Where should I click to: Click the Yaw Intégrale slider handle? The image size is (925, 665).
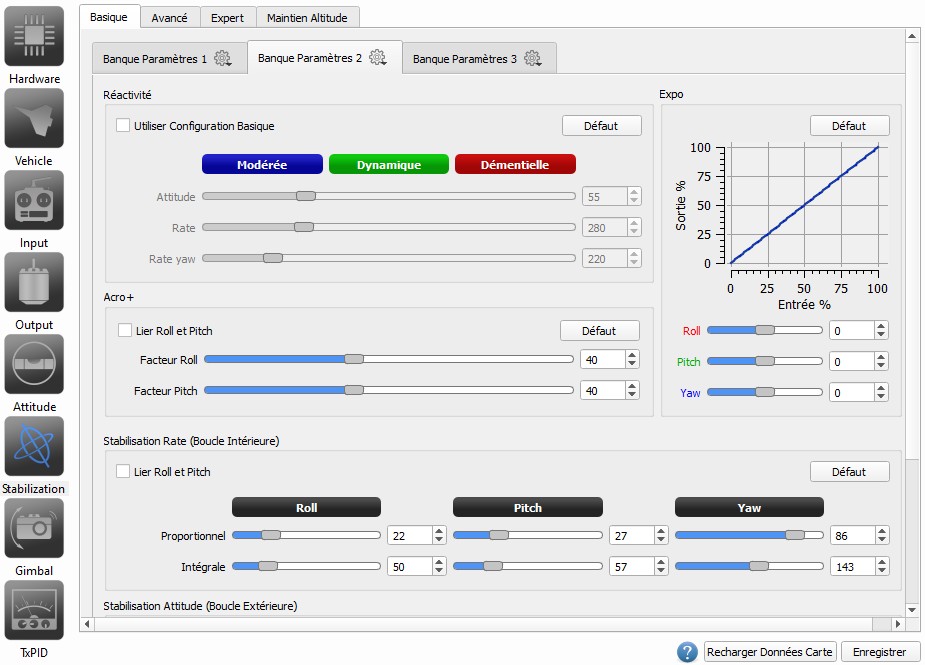(x=759, y=566)
